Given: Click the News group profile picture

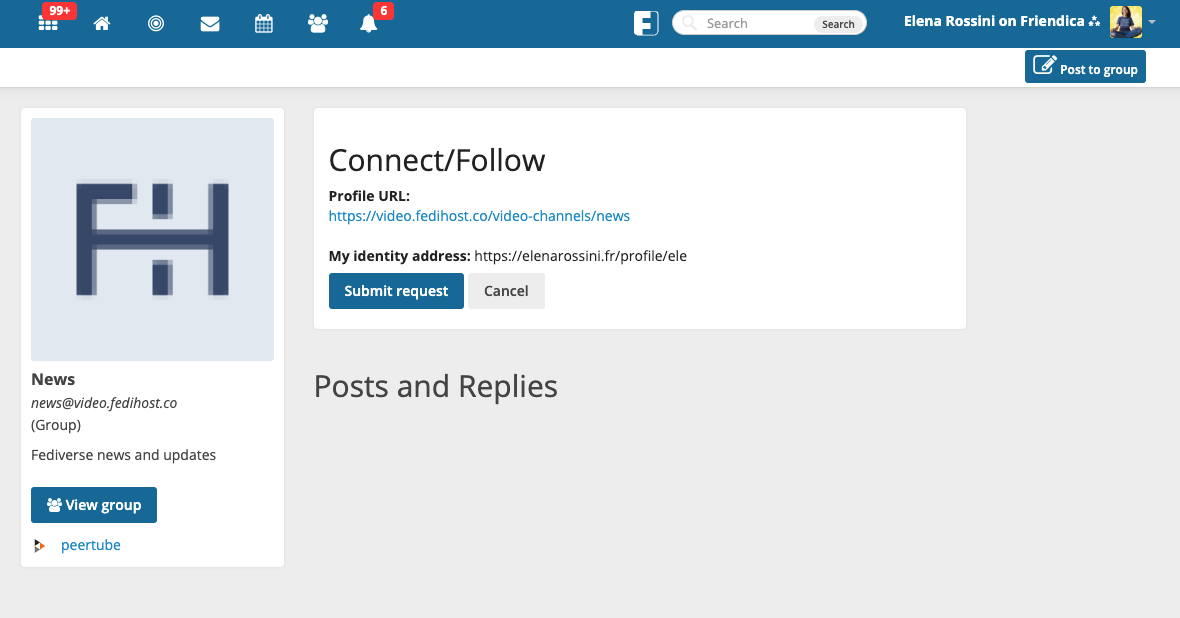Looking at the screenshot, I should coord(152,239).
